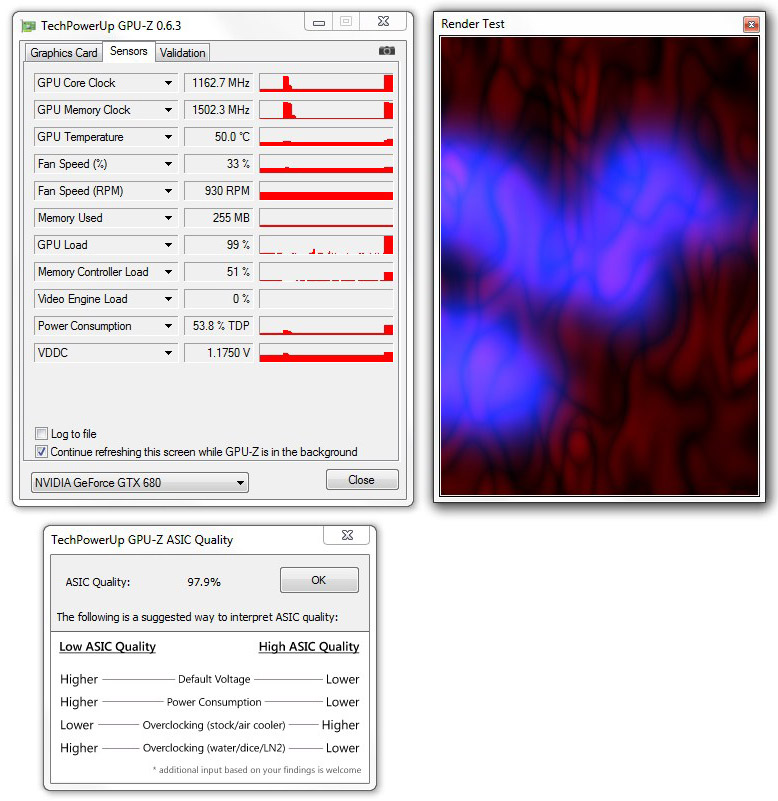
Task: Click the Close button in GPU-Z
Action: 362,480
